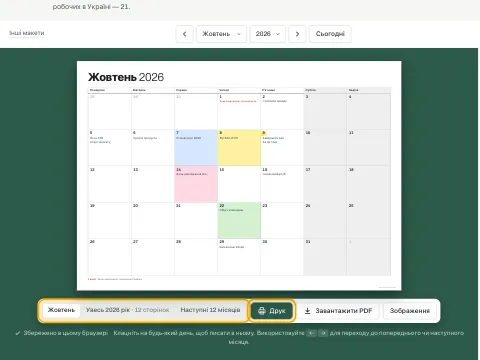This screenshot has height=360, width=480.
Task: Click the blue highlighted day 7 cell
Action: pyautogui.click(x=196, y=148)
